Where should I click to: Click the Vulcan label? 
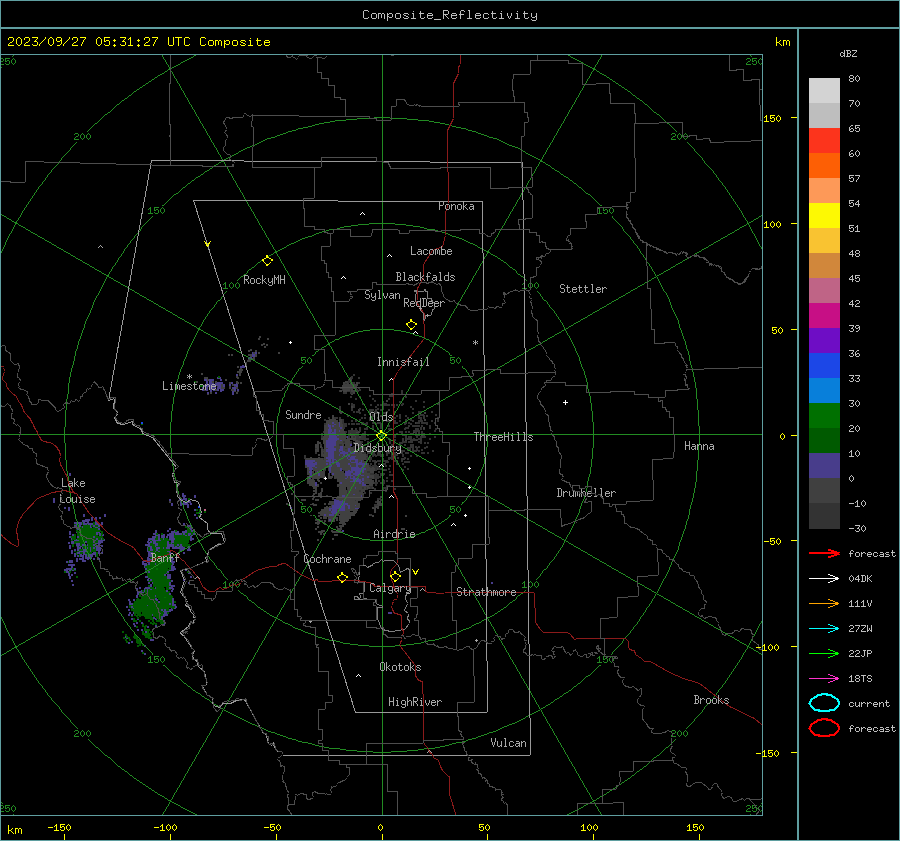pos(508,743)
